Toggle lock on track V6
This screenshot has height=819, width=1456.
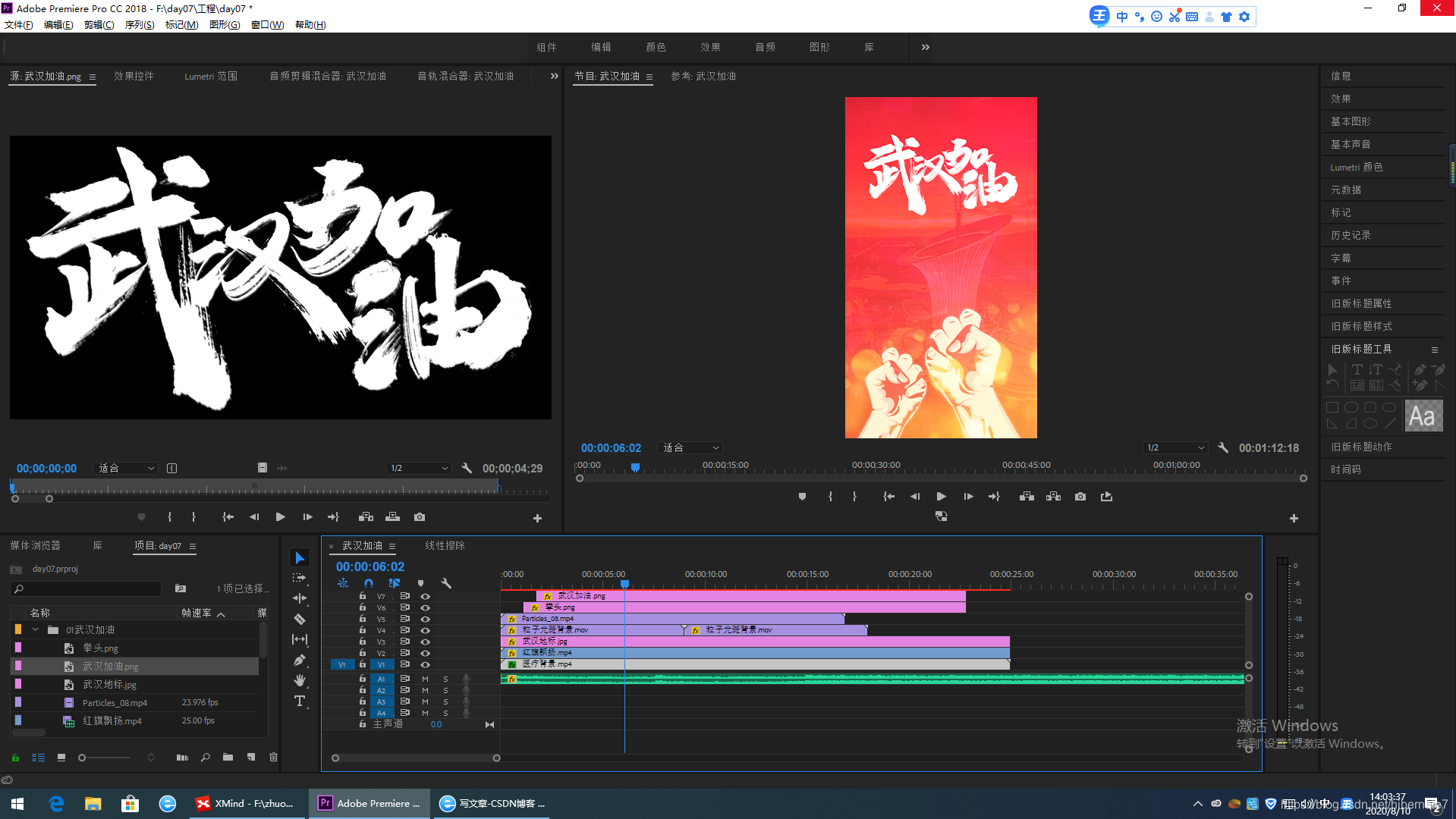click(x=362, y=607)
